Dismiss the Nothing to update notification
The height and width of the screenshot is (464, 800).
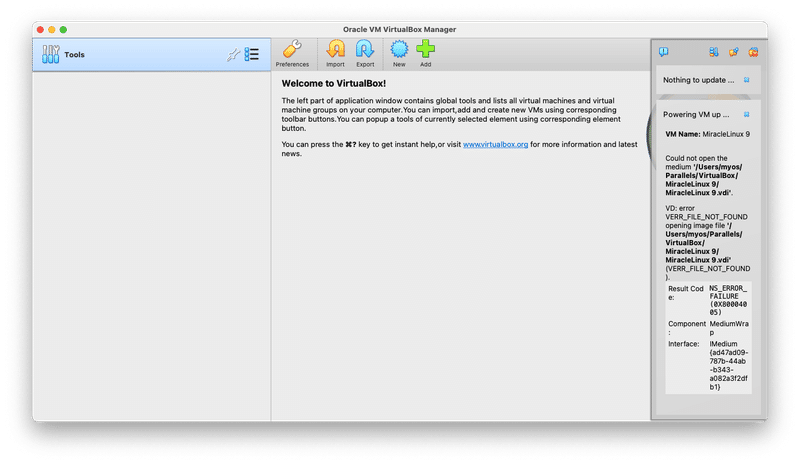[746, 80]
